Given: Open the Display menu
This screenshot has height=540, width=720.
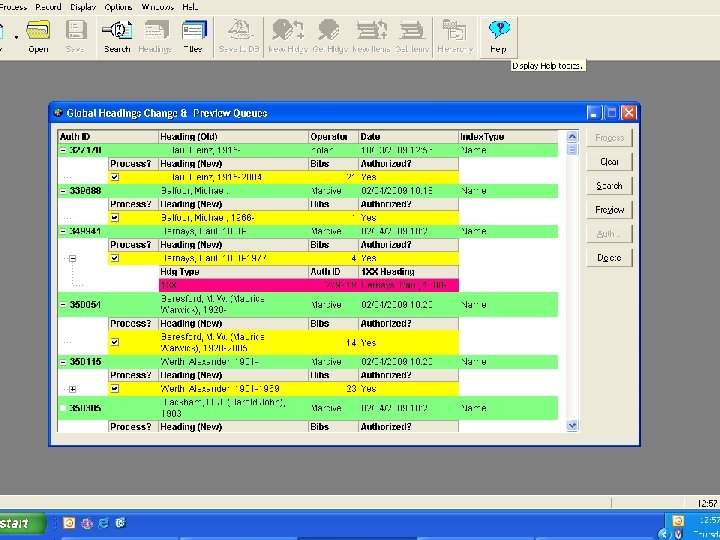Looking at the screenshot, I should pyautogui.click(x=83, y=7).
